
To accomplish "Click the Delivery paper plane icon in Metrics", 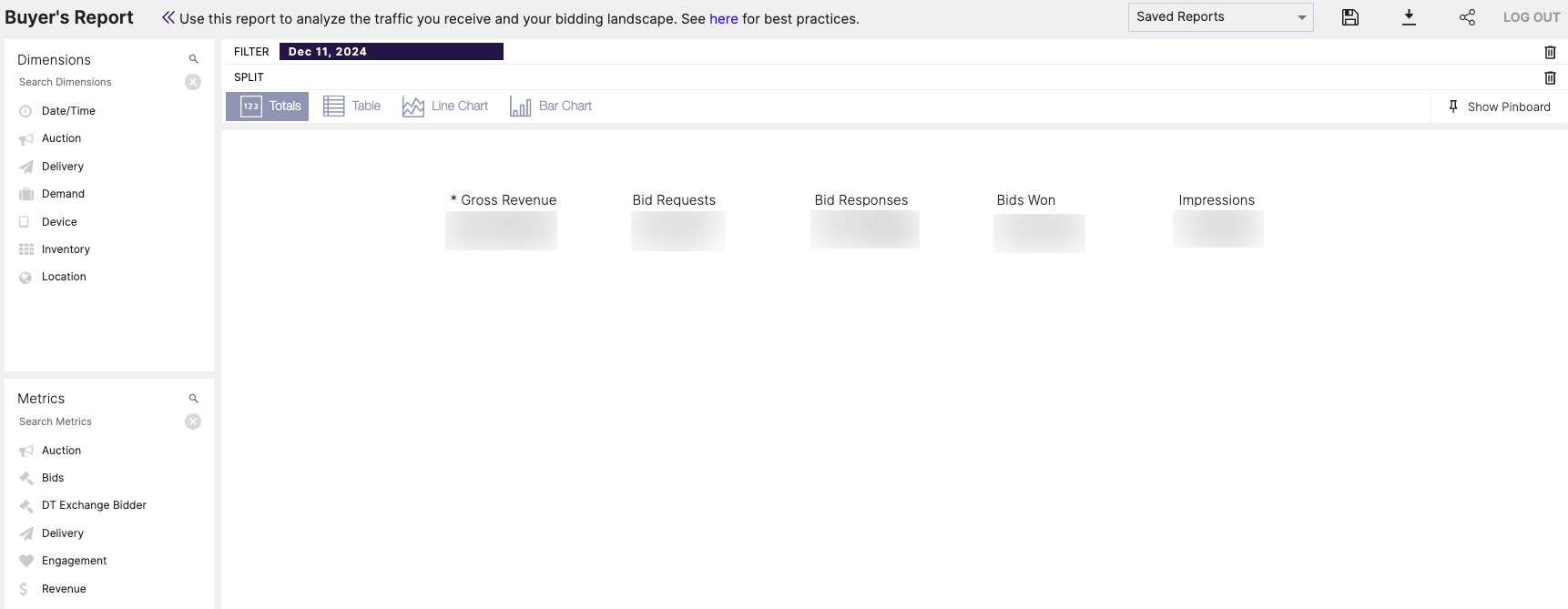I will [x=25, y=533].
